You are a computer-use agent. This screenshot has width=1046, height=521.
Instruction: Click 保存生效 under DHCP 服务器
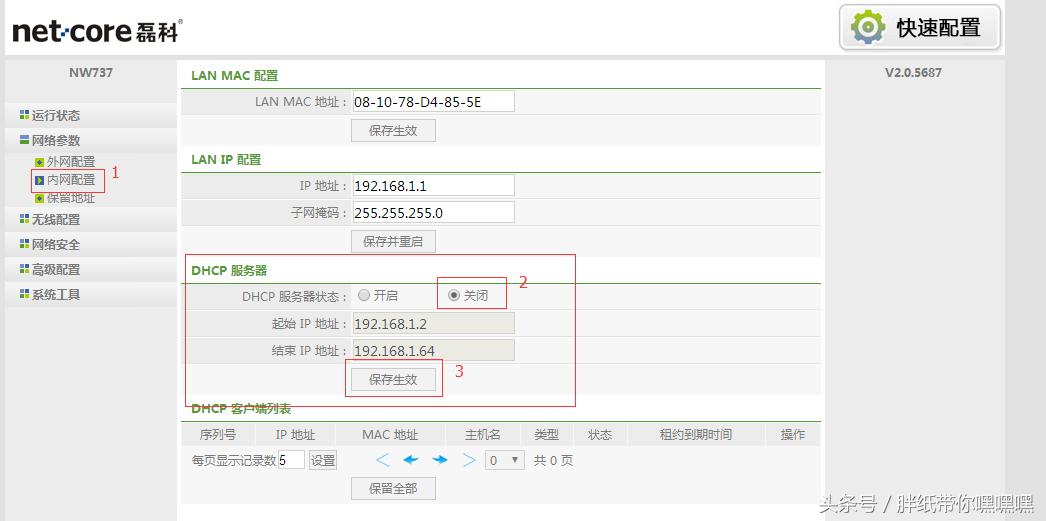click(393, 380)
